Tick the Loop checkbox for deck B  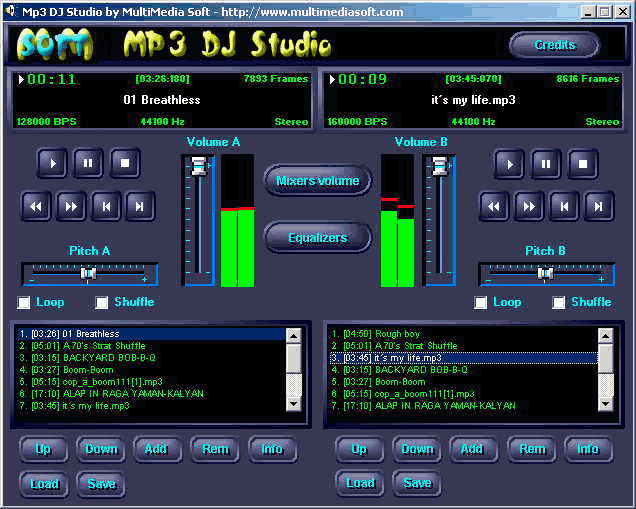(x=481, y=302)
